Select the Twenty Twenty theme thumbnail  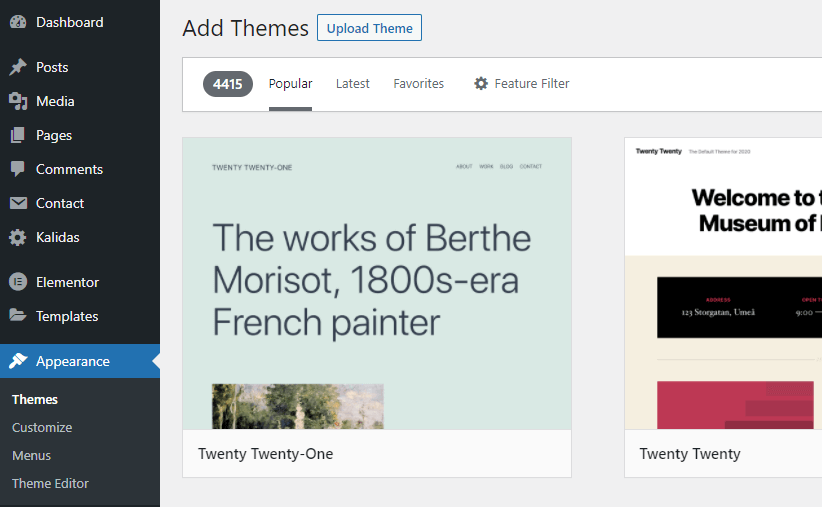coord(722,284)
